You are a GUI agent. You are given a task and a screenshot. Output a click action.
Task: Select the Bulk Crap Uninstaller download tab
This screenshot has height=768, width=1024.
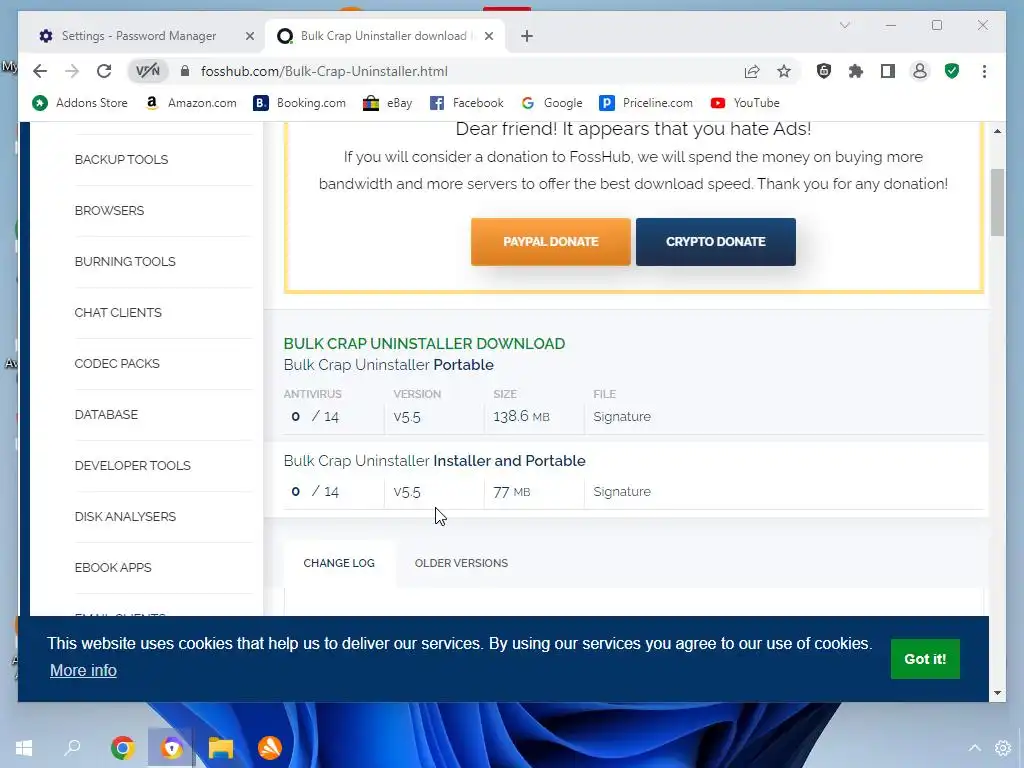tap(384, 36)
